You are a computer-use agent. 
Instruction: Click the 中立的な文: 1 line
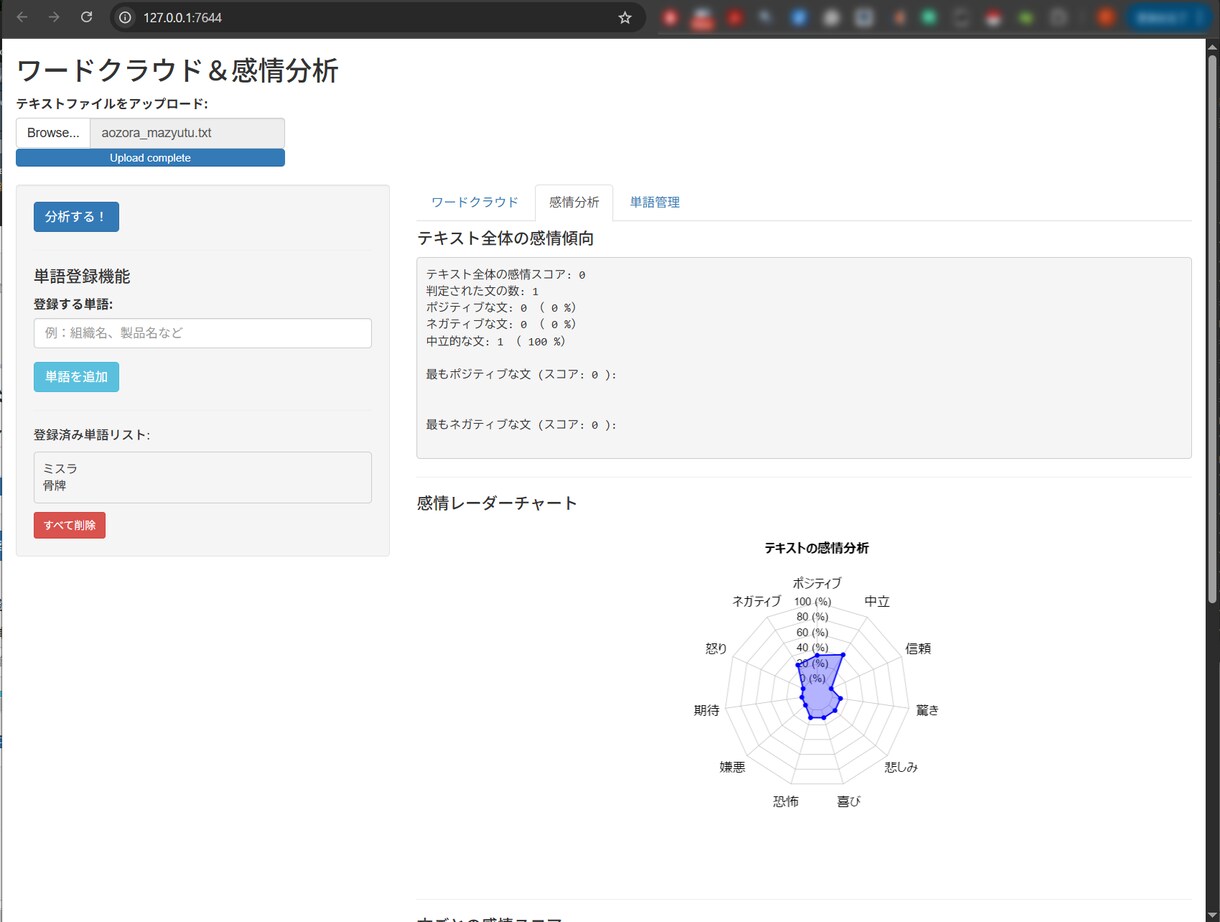point(496,342)
